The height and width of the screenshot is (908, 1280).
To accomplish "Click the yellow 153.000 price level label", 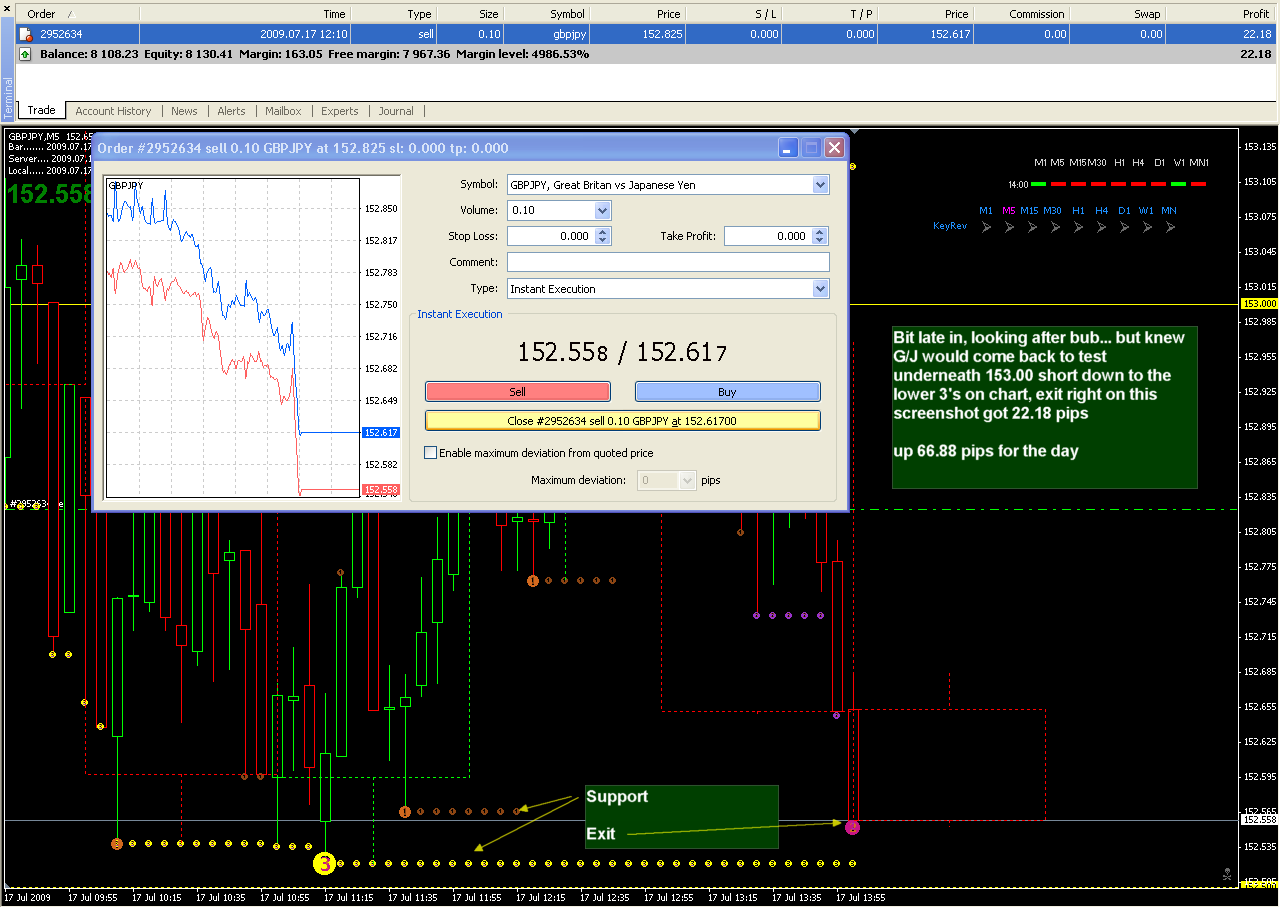I will pyautogui.click(x=1258, y=303).
